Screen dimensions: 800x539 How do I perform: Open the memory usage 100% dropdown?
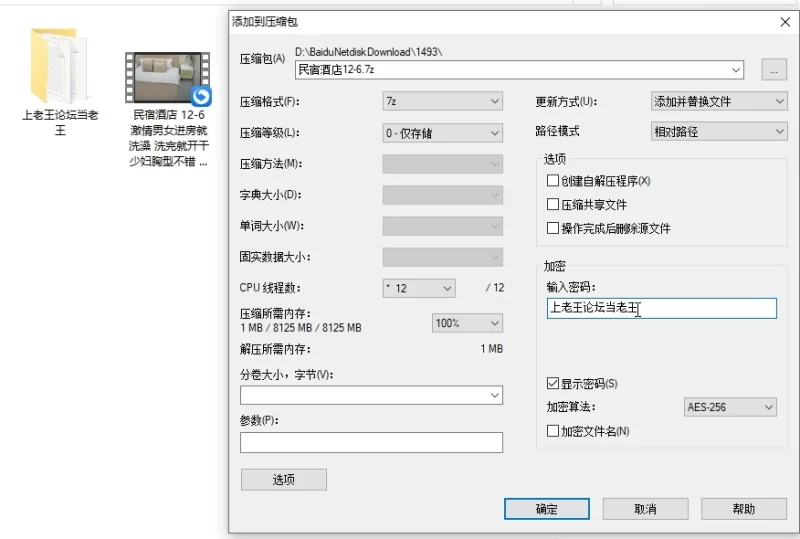point(467,323)
